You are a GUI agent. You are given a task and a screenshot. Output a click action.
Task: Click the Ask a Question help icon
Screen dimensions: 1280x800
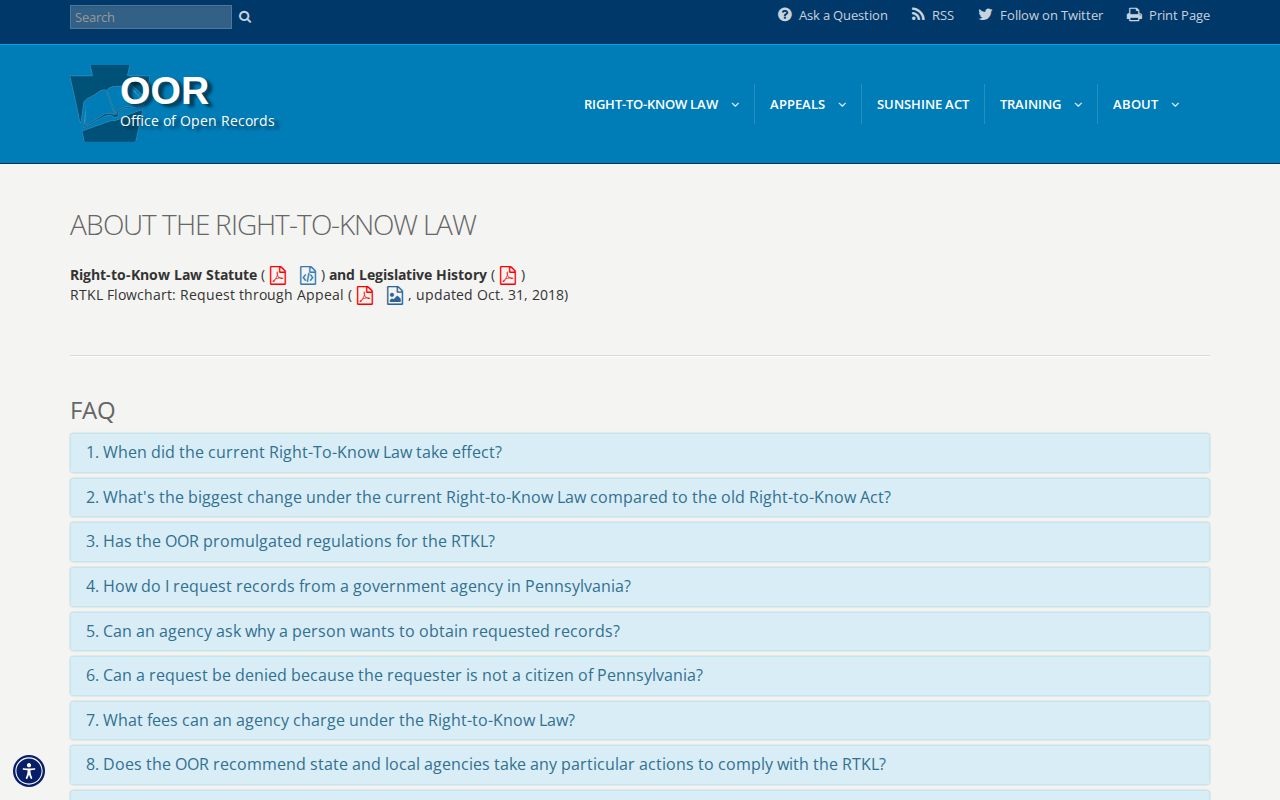[785, 15]
